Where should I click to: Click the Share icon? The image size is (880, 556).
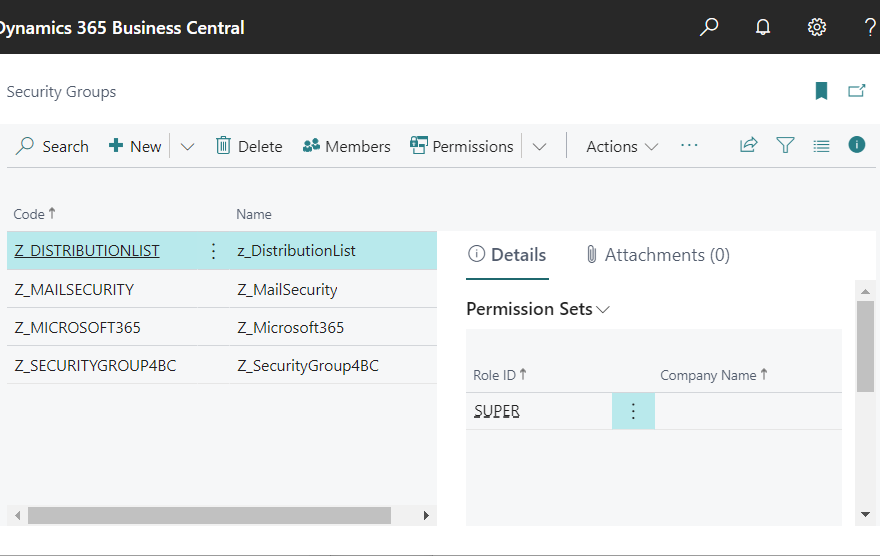tap(749, 145)
